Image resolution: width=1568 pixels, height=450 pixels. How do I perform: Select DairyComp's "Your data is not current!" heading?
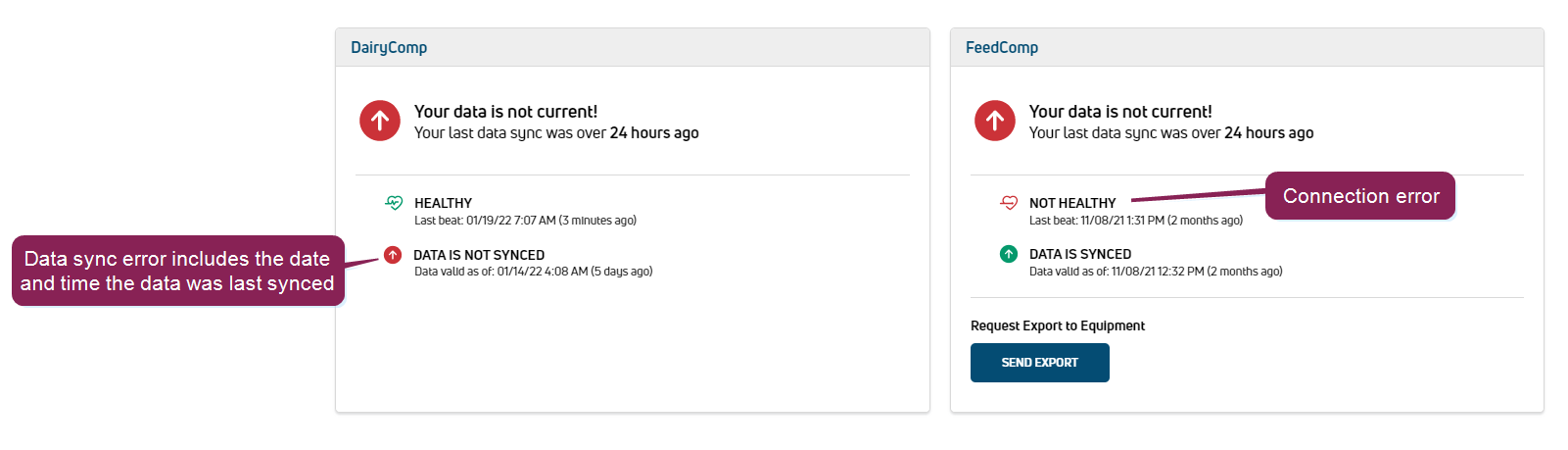point(505,112)
